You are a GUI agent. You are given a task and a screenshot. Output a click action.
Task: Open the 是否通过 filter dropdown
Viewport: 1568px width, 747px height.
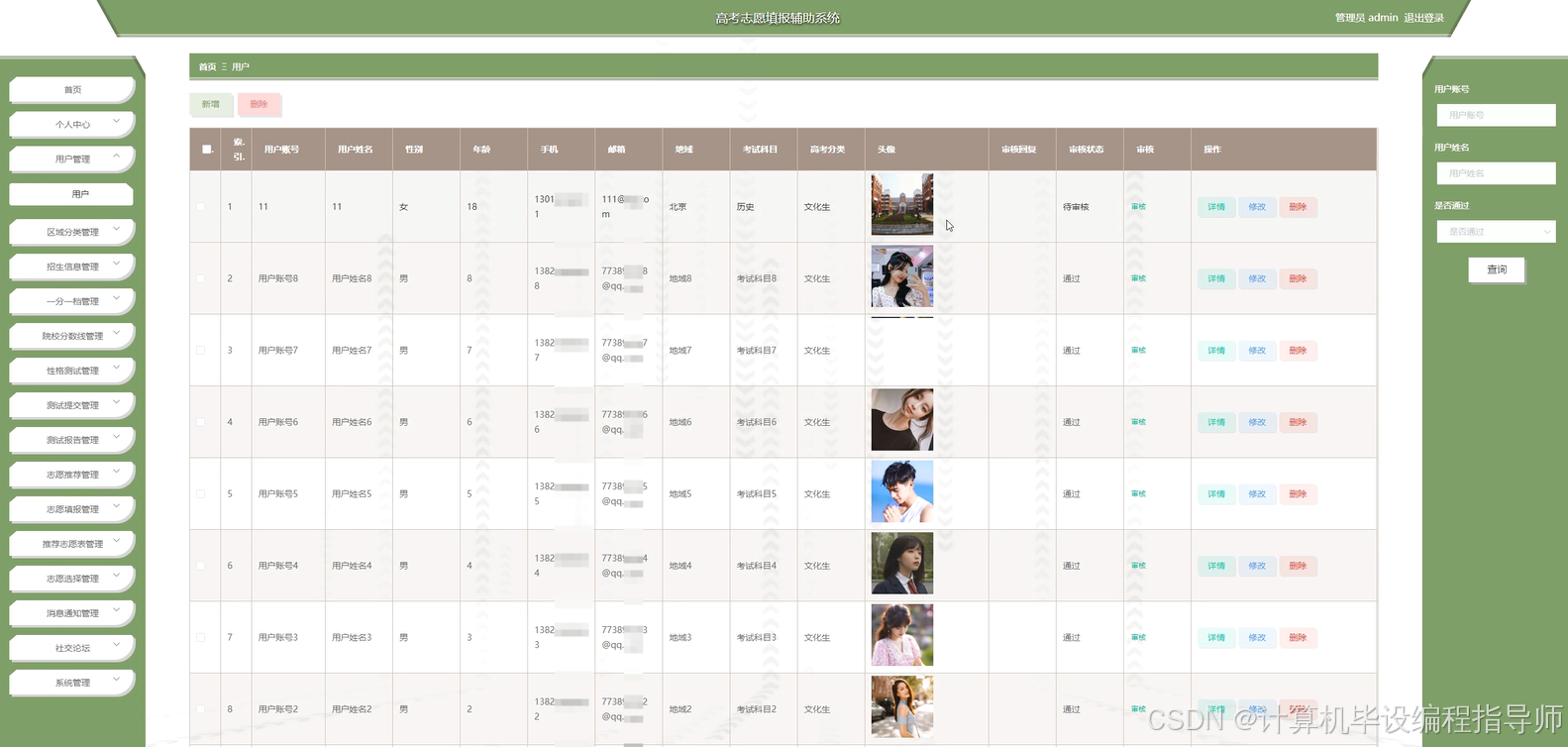(x=1496, y=232)
